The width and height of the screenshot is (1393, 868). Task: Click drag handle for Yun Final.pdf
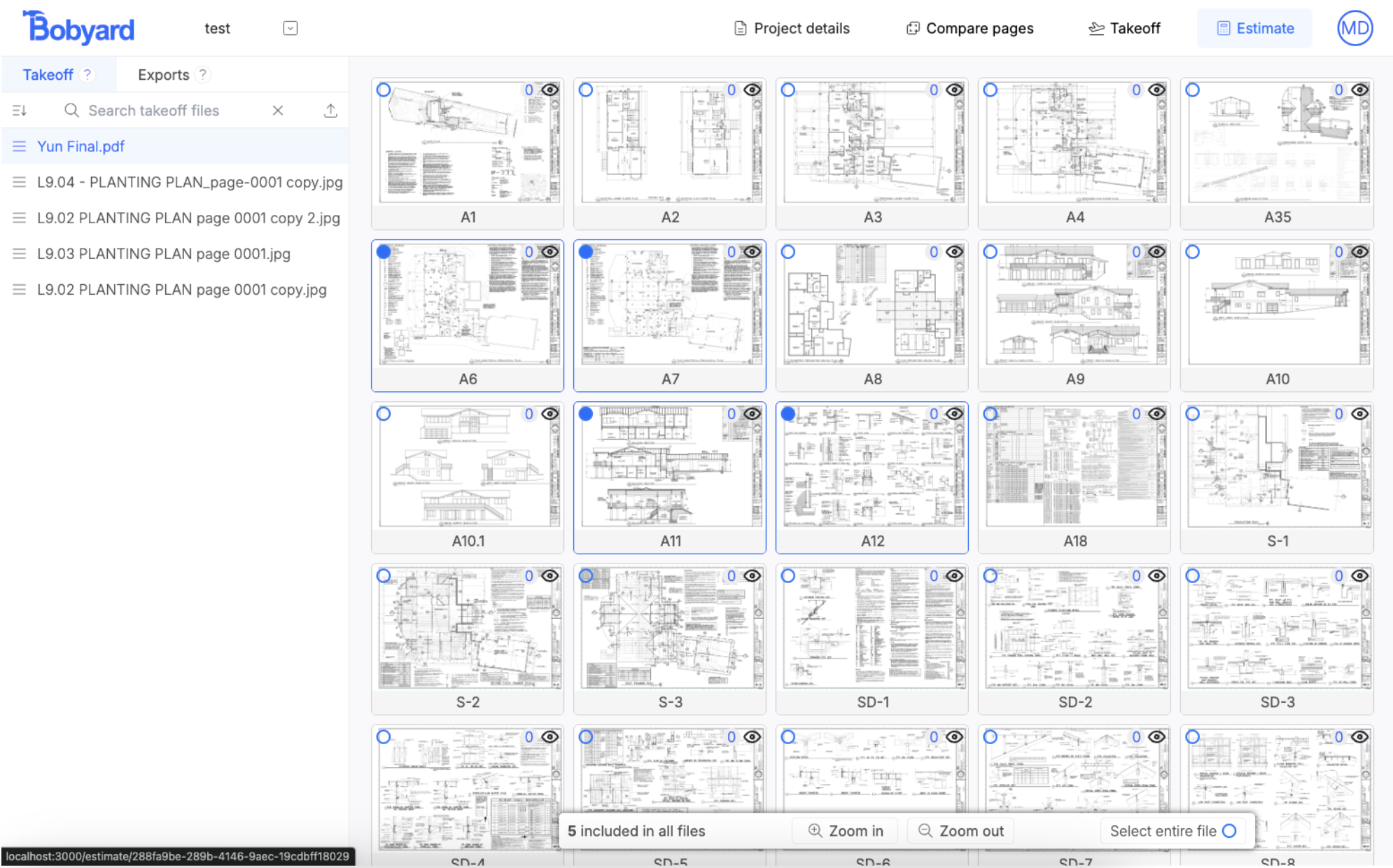pyautogui.click(x=20, y=146)
